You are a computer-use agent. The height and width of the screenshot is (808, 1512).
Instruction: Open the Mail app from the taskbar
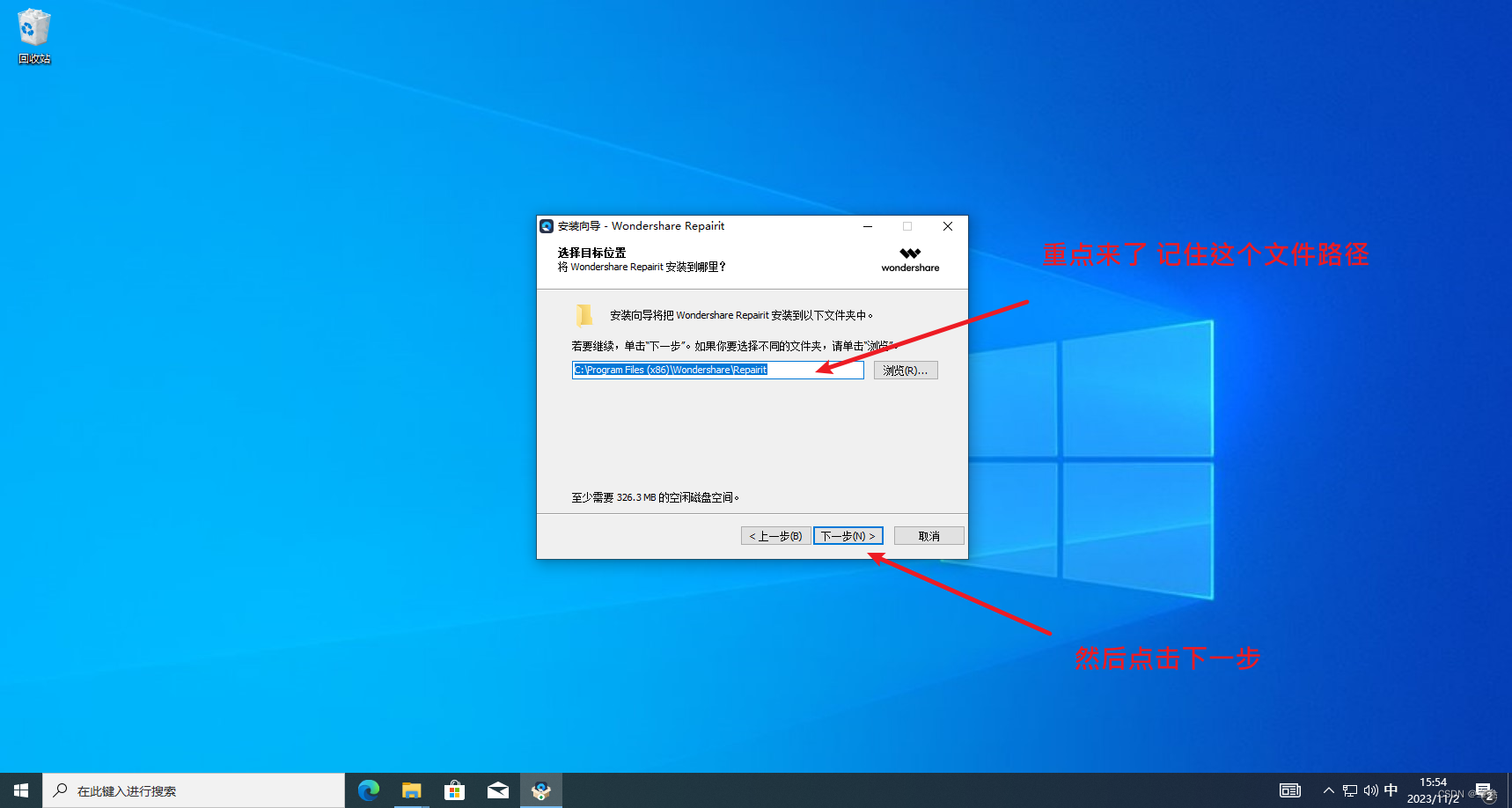pyautogui.click(x=497, y=790)
